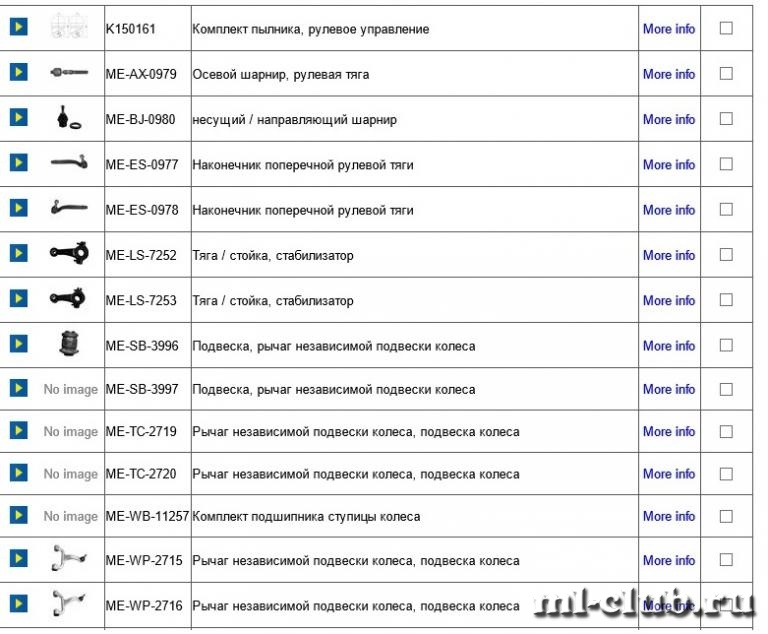
Task: Click the blue arrow next to ME-LS-7252
Action: [x=19, y=253]
